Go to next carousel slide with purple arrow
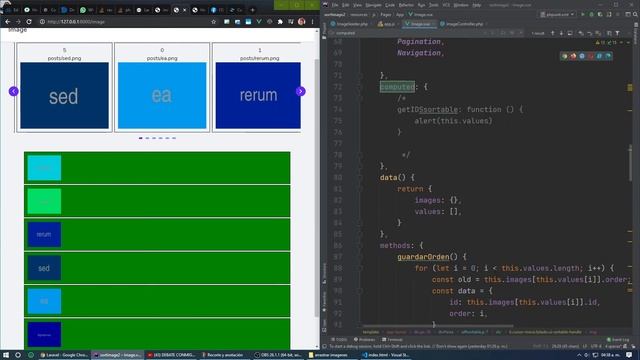The height and width of the screenshot is (360, 640). [301, 91]
